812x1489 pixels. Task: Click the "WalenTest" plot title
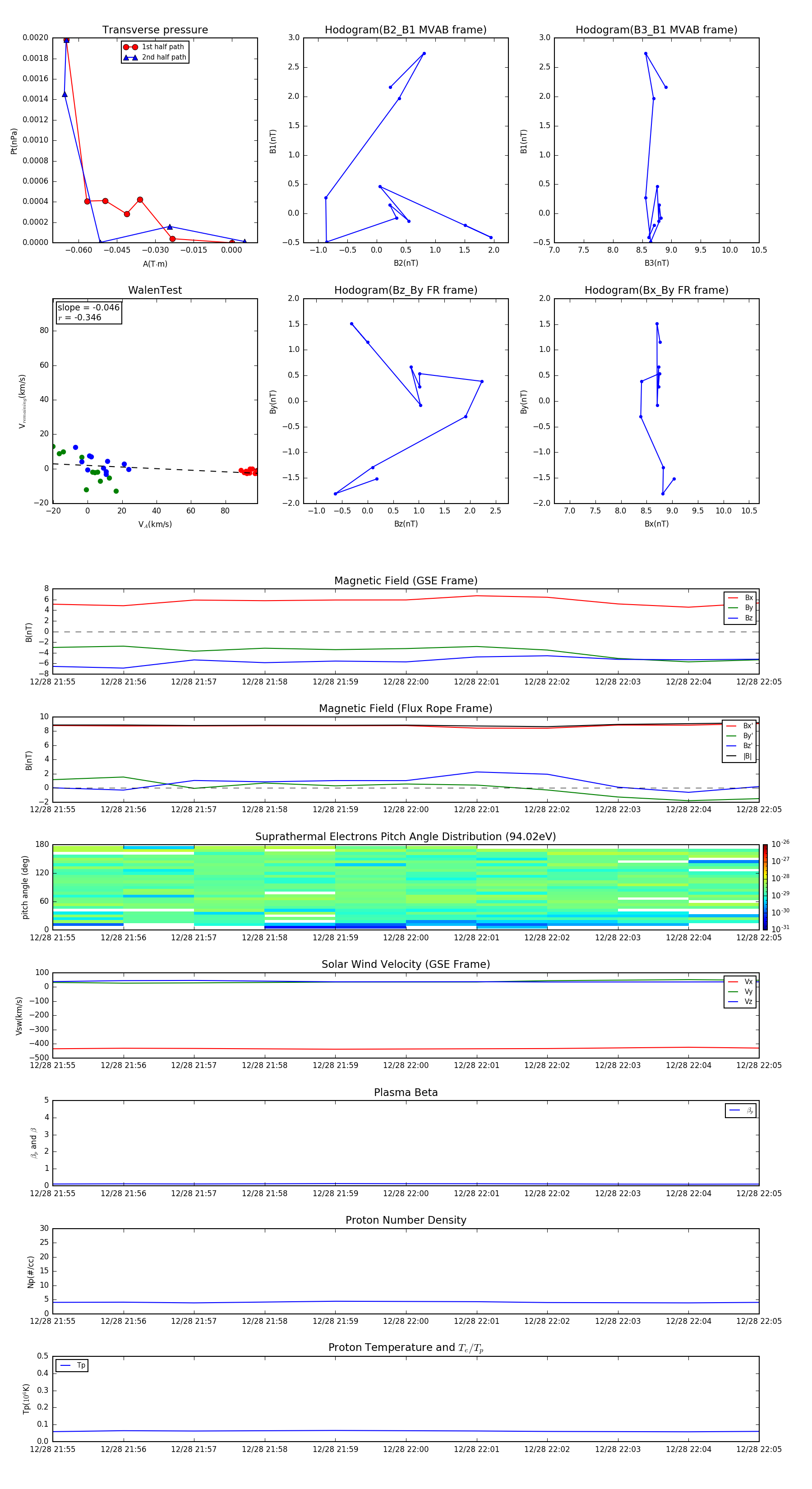click(155, 290)
